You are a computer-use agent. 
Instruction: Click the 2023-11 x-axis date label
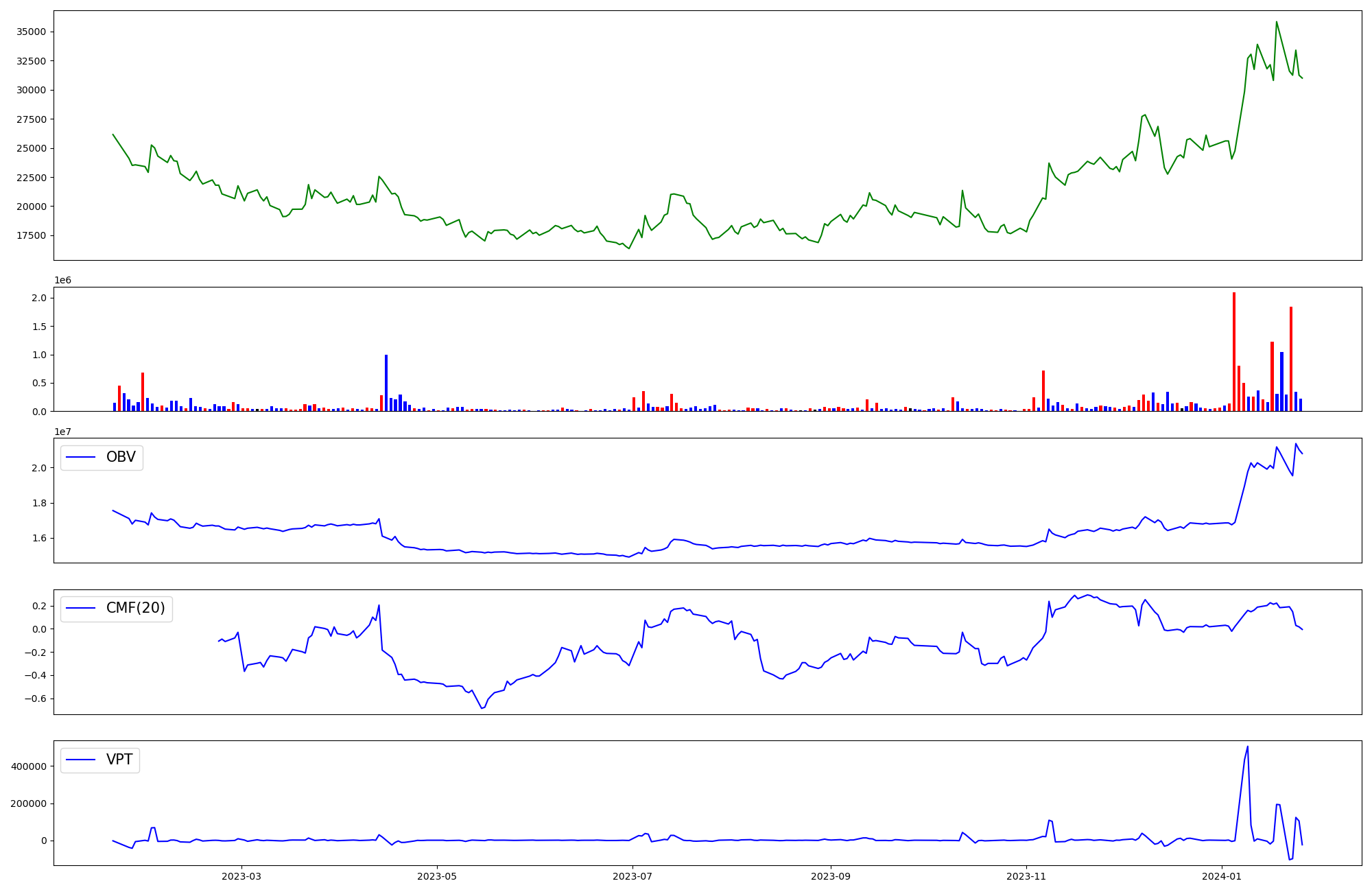coord(1026,876)
